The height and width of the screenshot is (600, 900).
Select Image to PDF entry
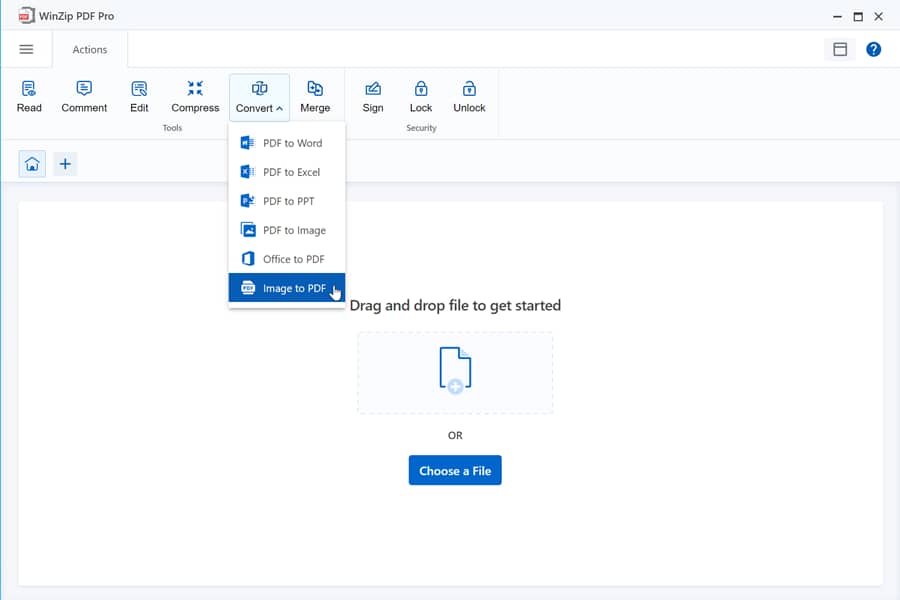pos(287,288)
